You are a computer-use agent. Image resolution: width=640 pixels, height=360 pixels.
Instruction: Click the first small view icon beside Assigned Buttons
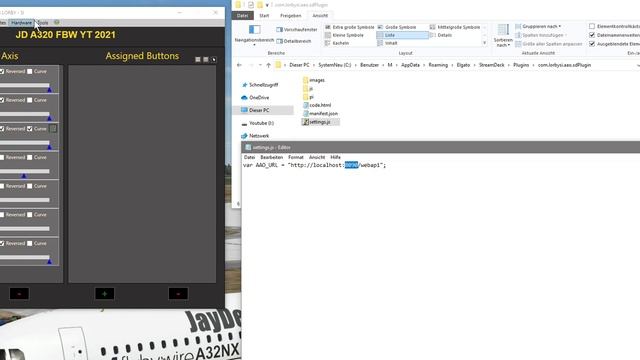click(x=198, y=60)
